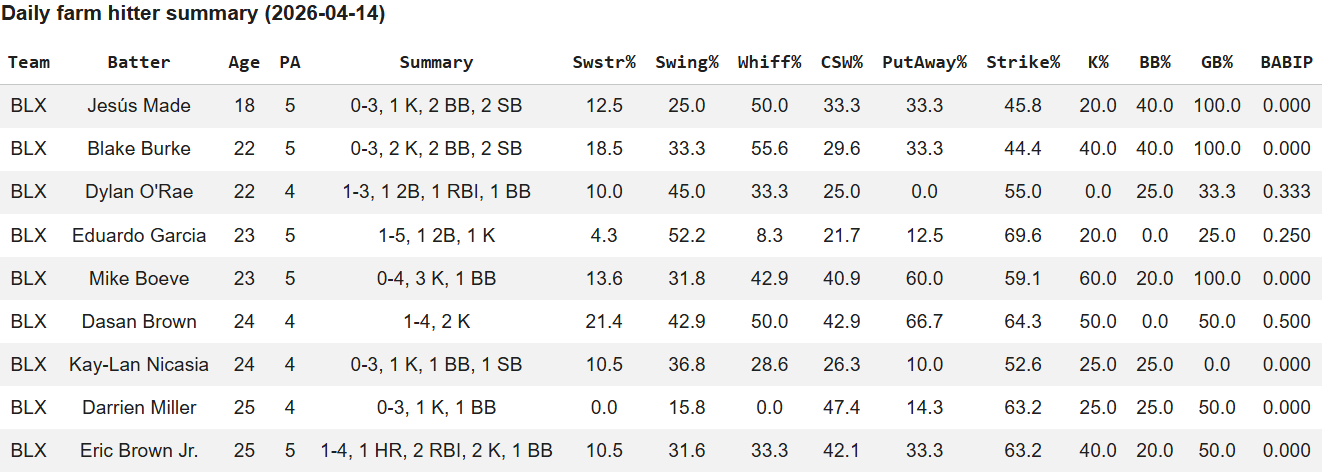
Task: Click the Swstr% column header
Action: [x=604, y=62]
